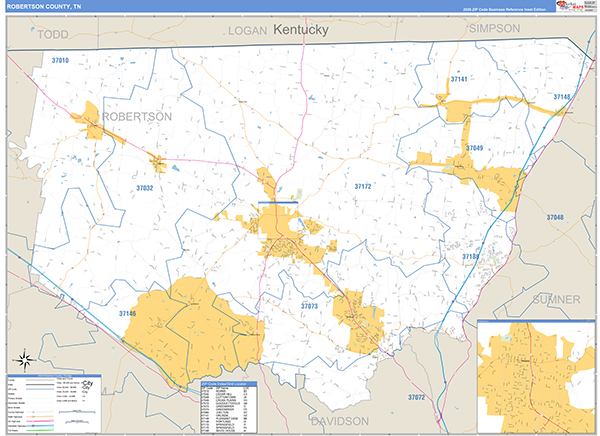Click the 'TODD' county label

click(x=53, y=34)
